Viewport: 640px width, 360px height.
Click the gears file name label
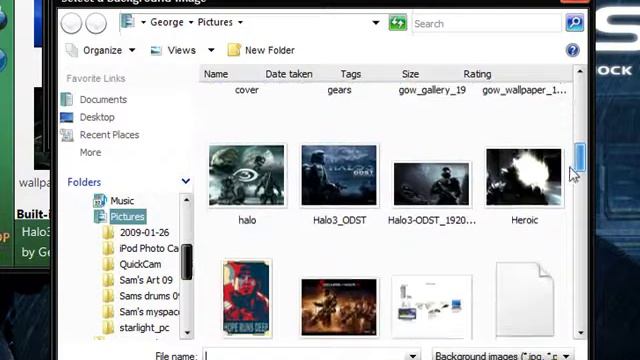339,90
